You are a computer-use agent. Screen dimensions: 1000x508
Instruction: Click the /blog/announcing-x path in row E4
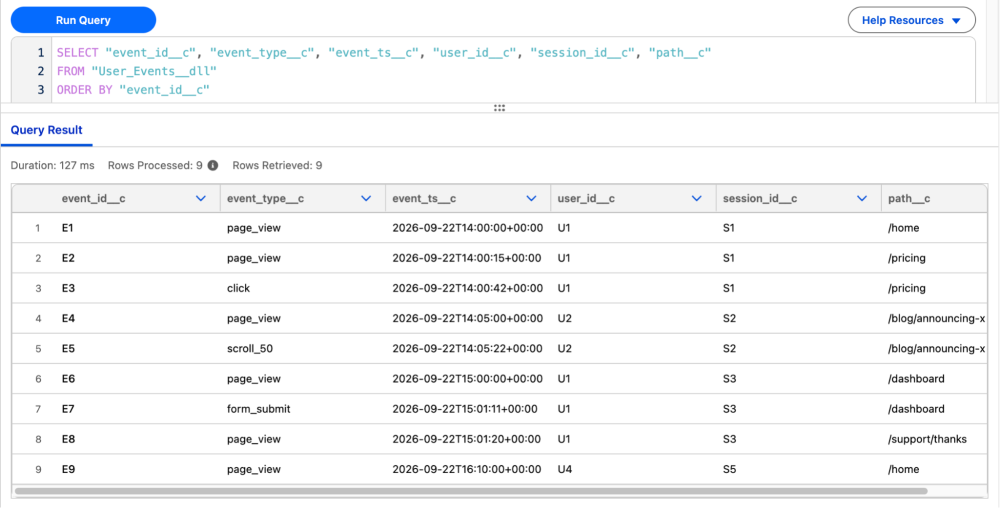pos(936,318)
